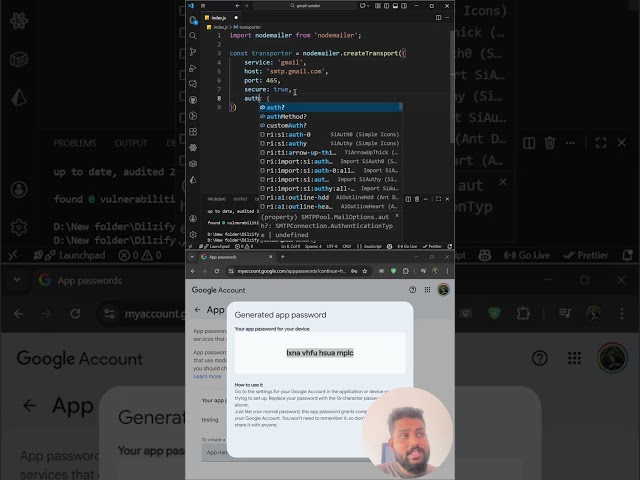Viewport: 640px width, 480px height.
Task: Open Google Account help icon
Action: 413,290
